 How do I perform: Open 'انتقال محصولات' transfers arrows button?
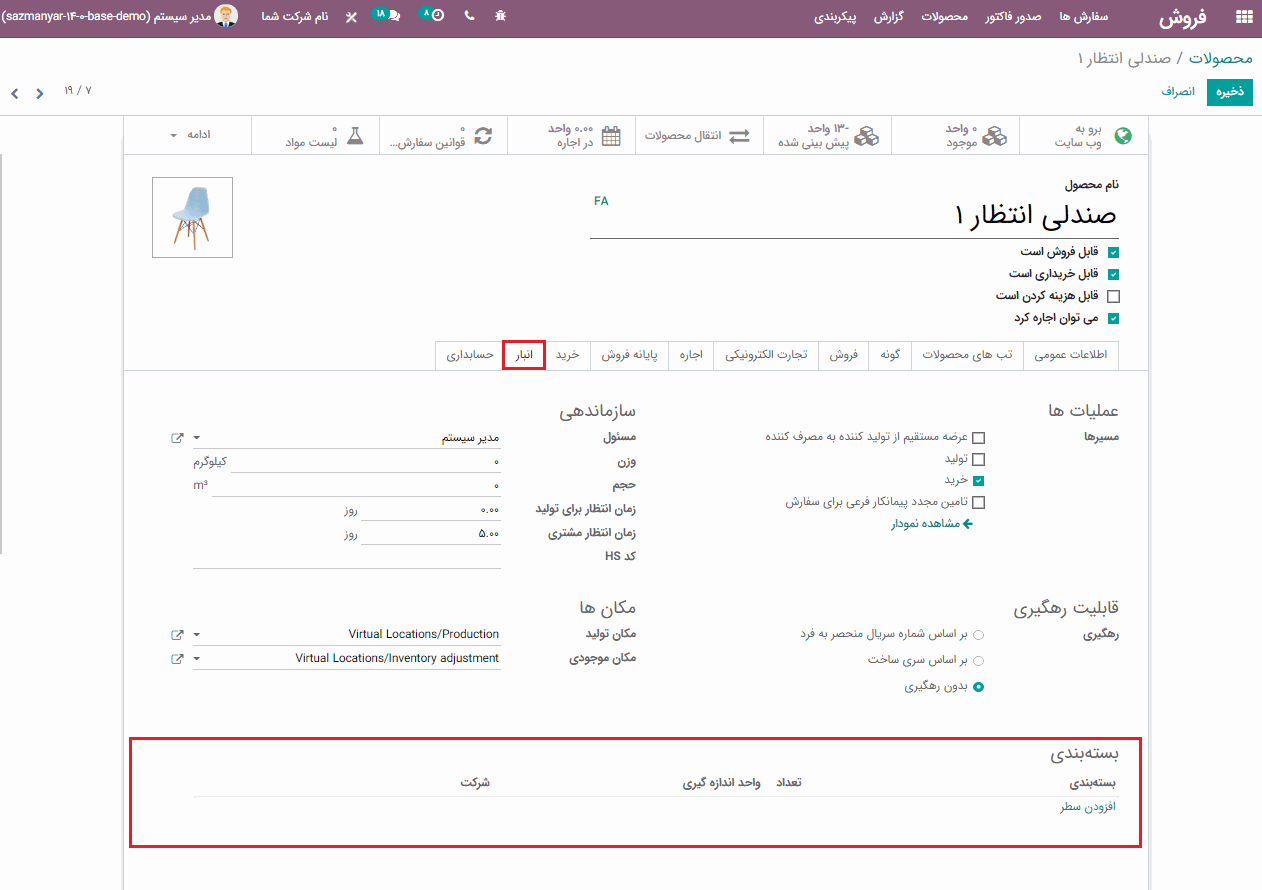[697, 136]
